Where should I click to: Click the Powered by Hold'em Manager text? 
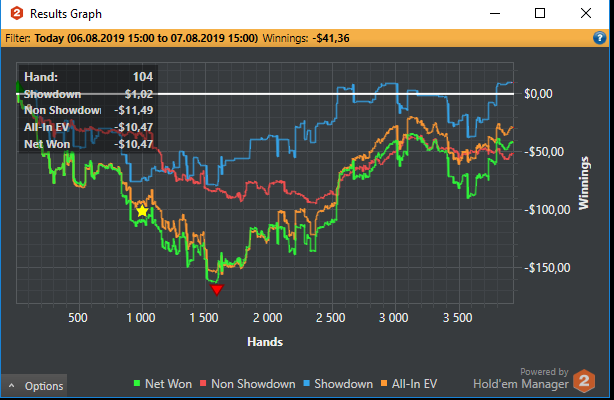click(521, 379)
